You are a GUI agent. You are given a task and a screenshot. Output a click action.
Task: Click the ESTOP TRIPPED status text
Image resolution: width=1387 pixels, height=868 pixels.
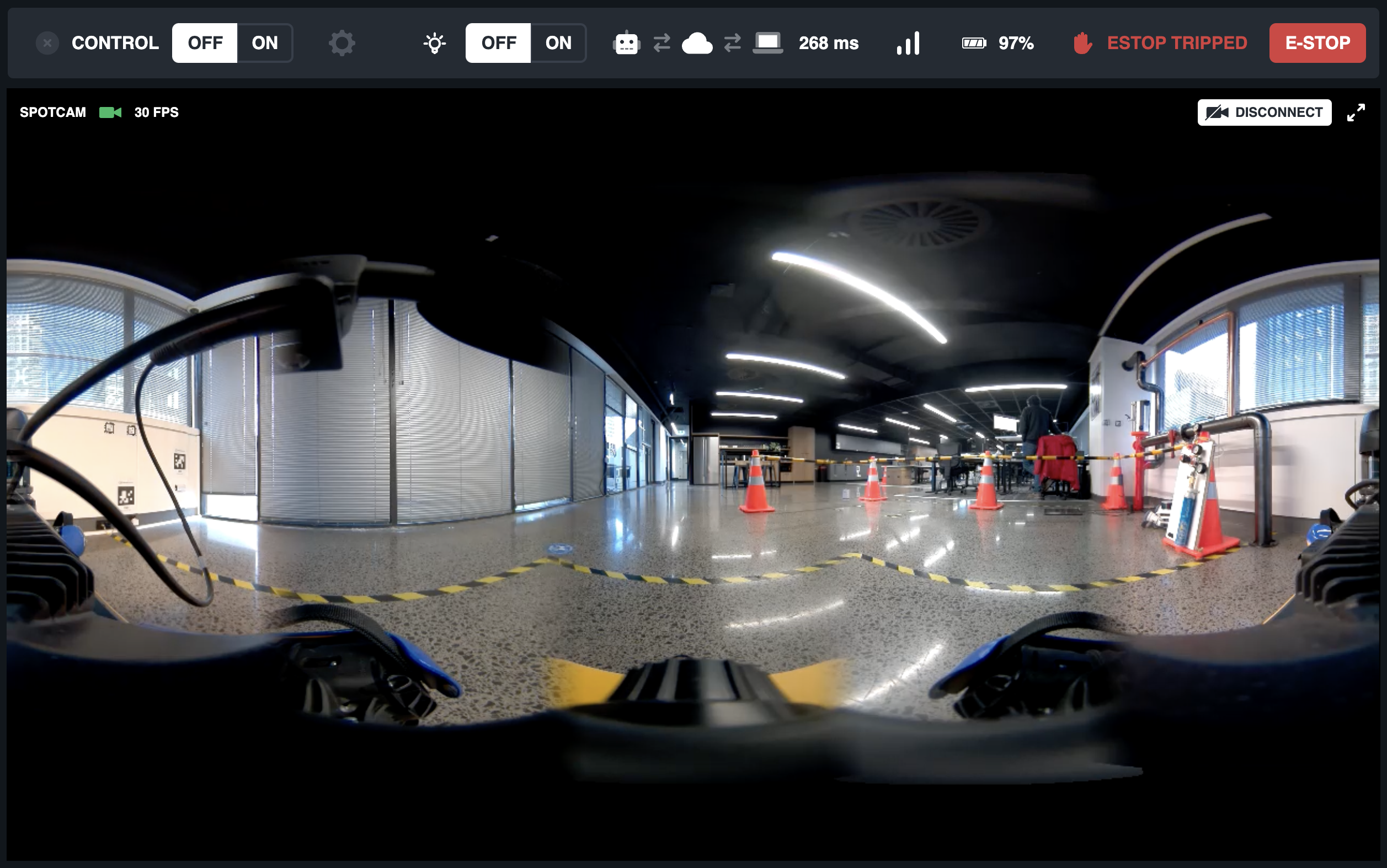tap(1177, 43)
